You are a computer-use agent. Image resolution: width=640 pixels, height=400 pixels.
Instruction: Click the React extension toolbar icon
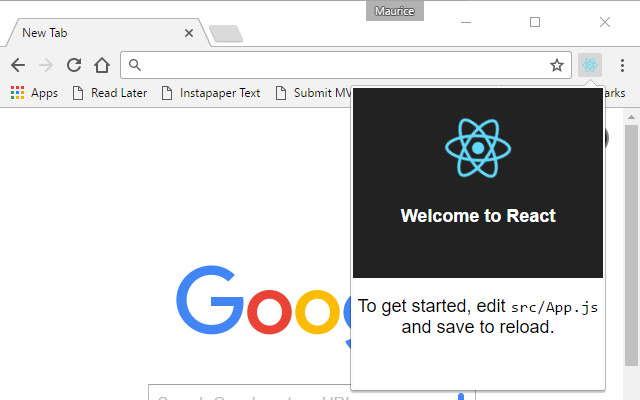click(590, 65)
